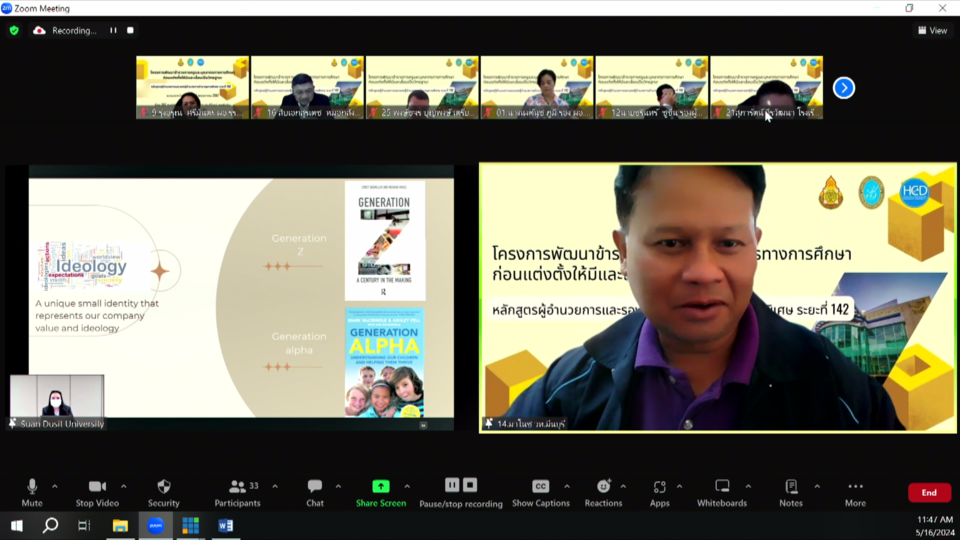This screenshot has height=540, width=960.
Task: Show next page of participant thumbnails
Action: click(844, 88)
